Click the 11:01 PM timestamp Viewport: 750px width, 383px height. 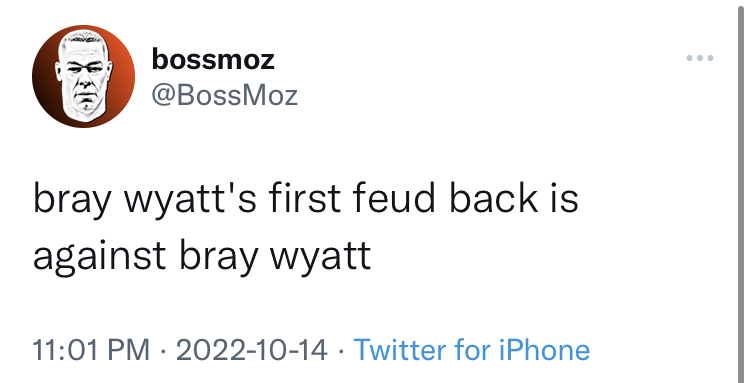(91, 350)
